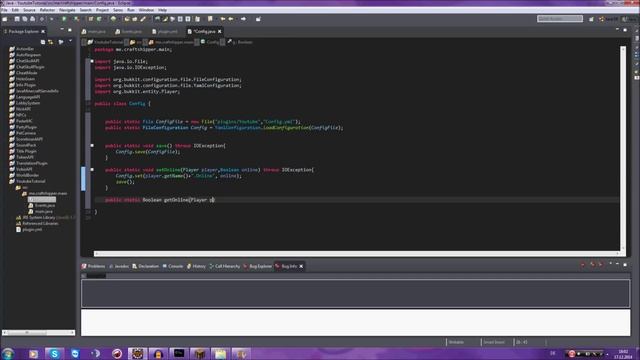Image resolution: width=640 pixels, height=360 pixels.
Task: Close the Config.java editor tab
Action: click(x=220, y=31)
